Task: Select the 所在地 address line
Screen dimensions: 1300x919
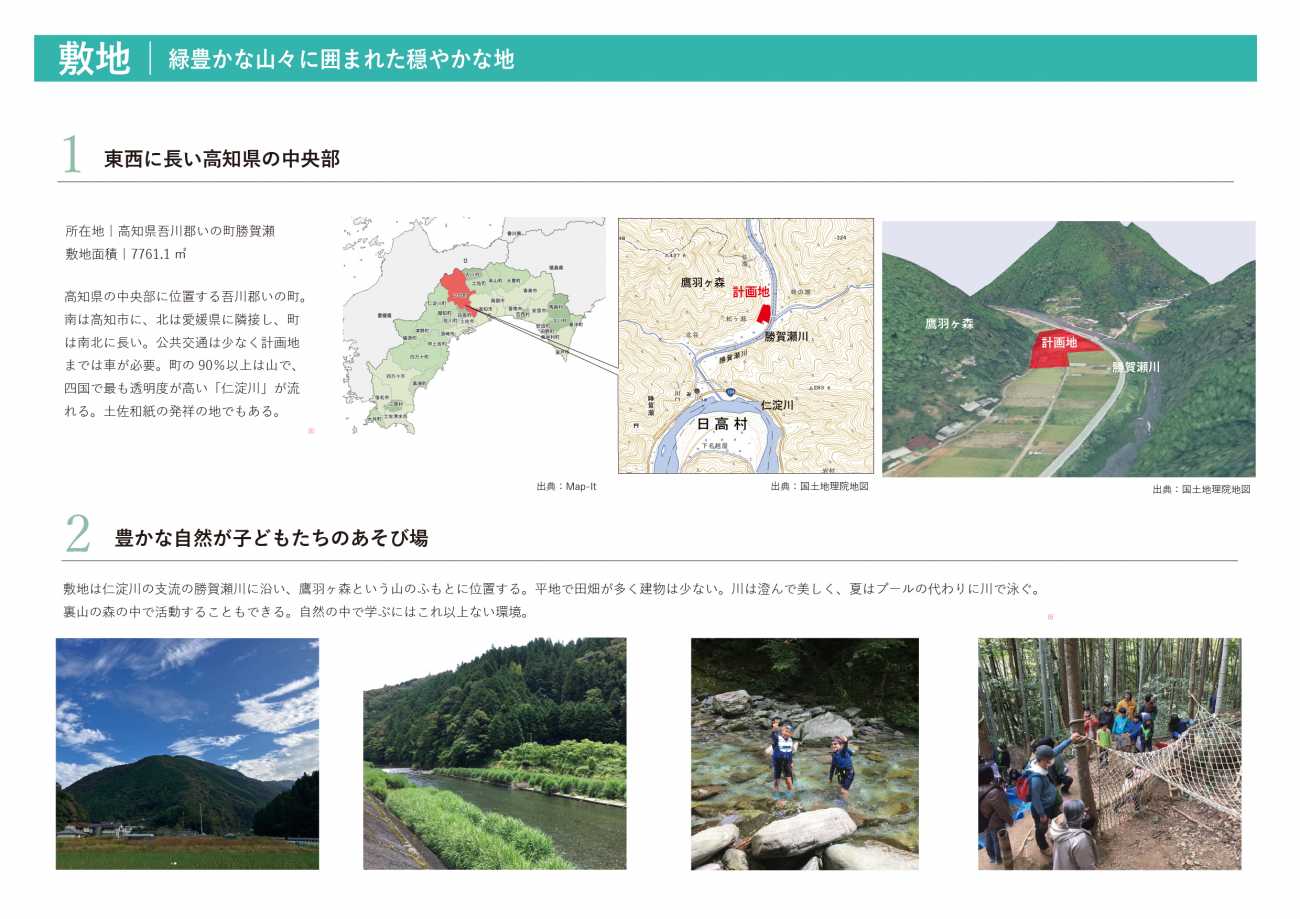Action: click(x=170, y=230)
